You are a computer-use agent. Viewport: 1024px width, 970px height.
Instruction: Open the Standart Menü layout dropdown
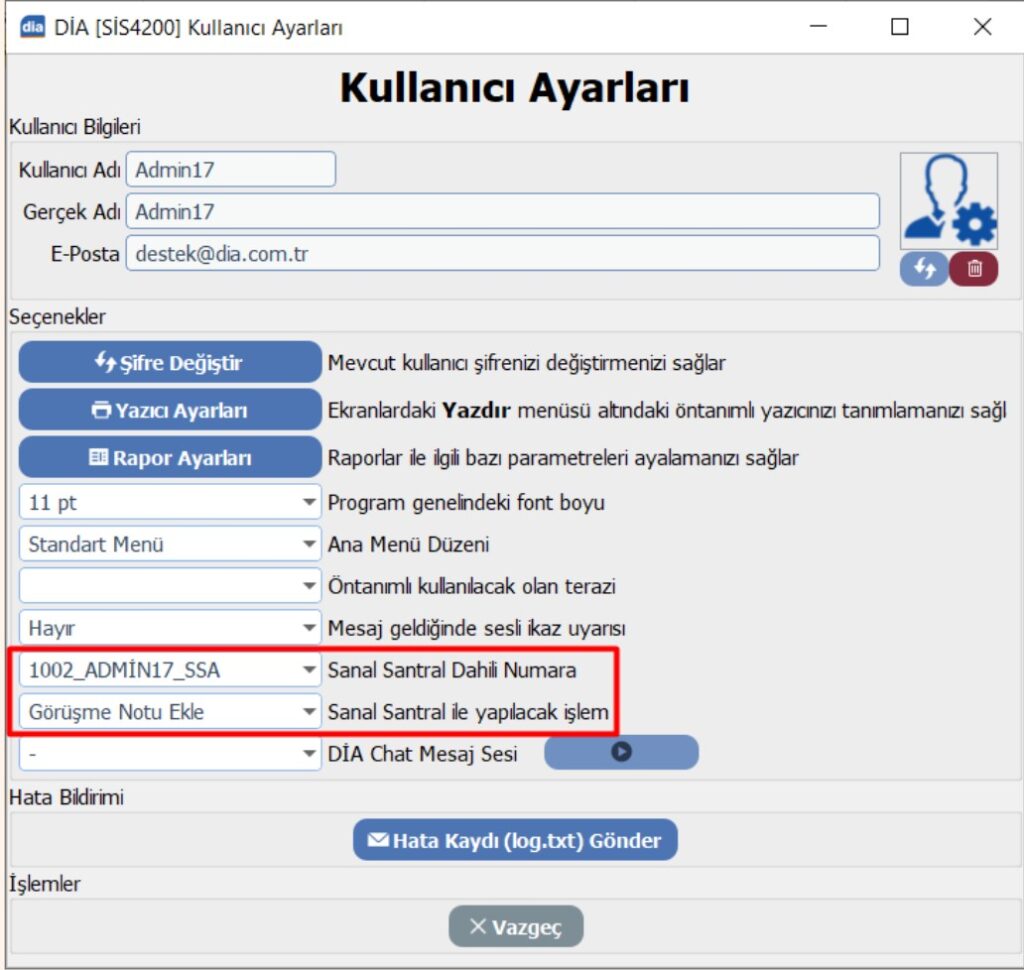pyautogui.click(x=309, y=545)
